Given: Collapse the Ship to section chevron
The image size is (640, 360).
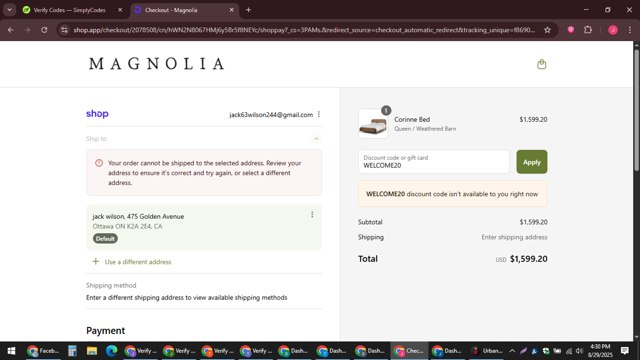Looking at the screenshot, I should click(x=316, y=139).
